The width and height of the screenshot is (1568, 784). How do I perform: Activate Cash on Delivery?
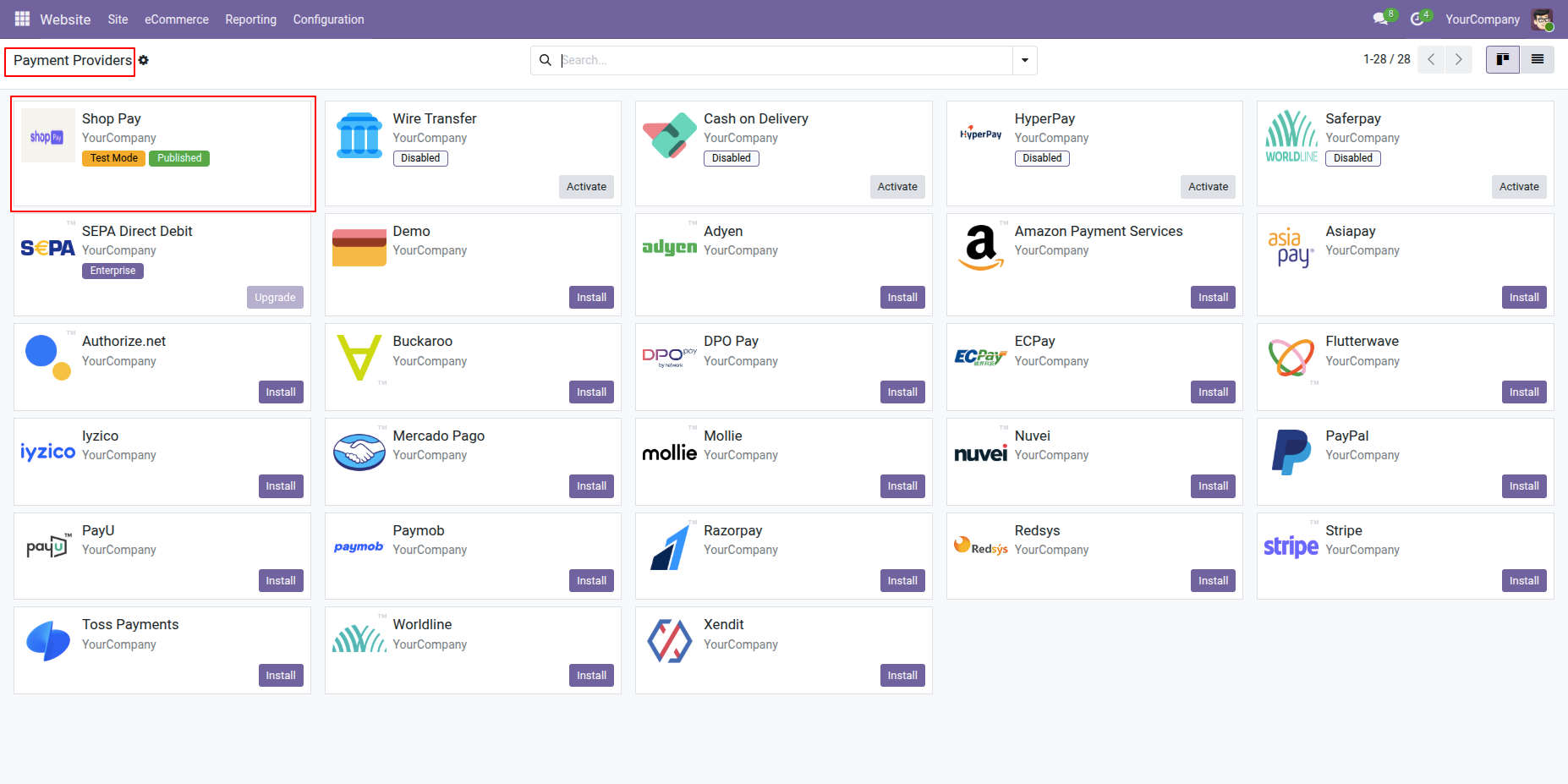[x=897, y=187]
